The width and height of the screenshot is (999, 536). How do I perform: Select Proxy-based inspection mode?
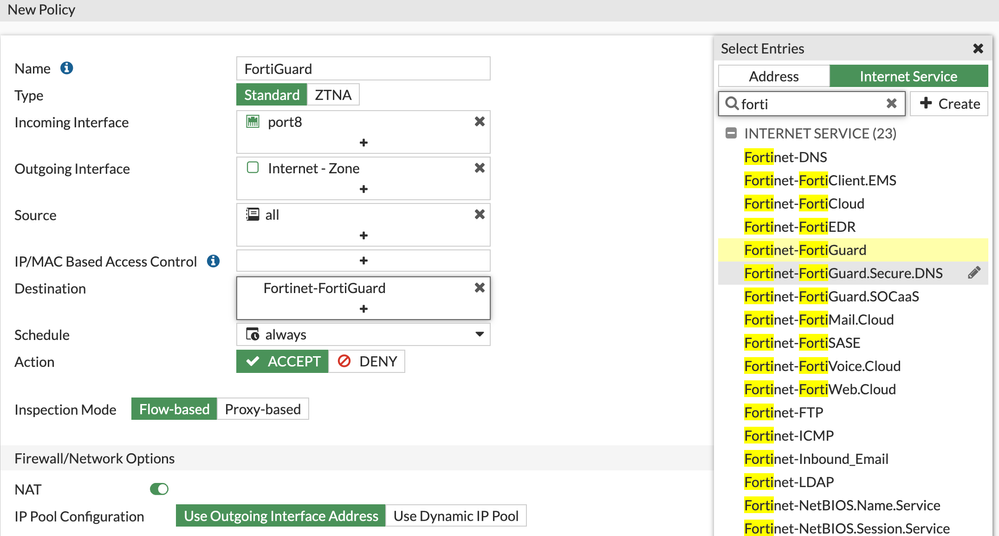(263, 409)
